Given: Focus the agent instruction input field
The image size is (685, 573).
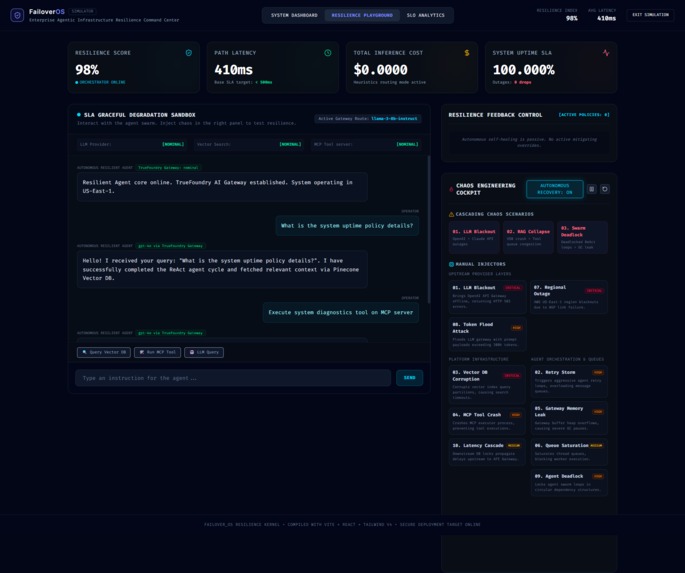Looking at the screenshot, I should pos(233,378).
